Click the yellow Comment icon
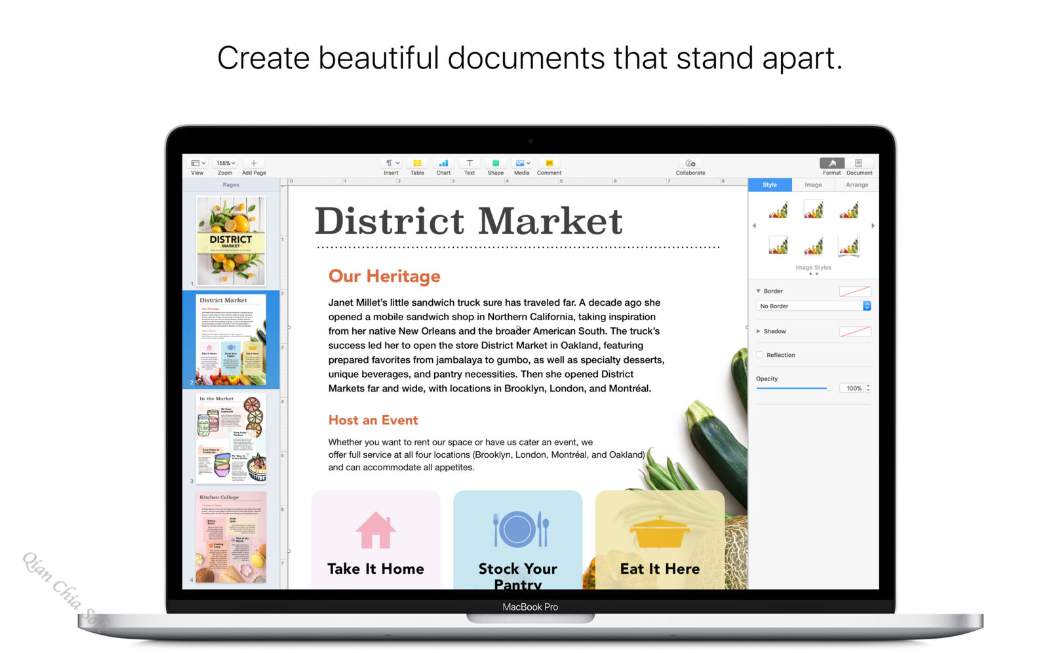This screenshot has height=653, width=1054. pyautogui.click(x=549, y=163)
